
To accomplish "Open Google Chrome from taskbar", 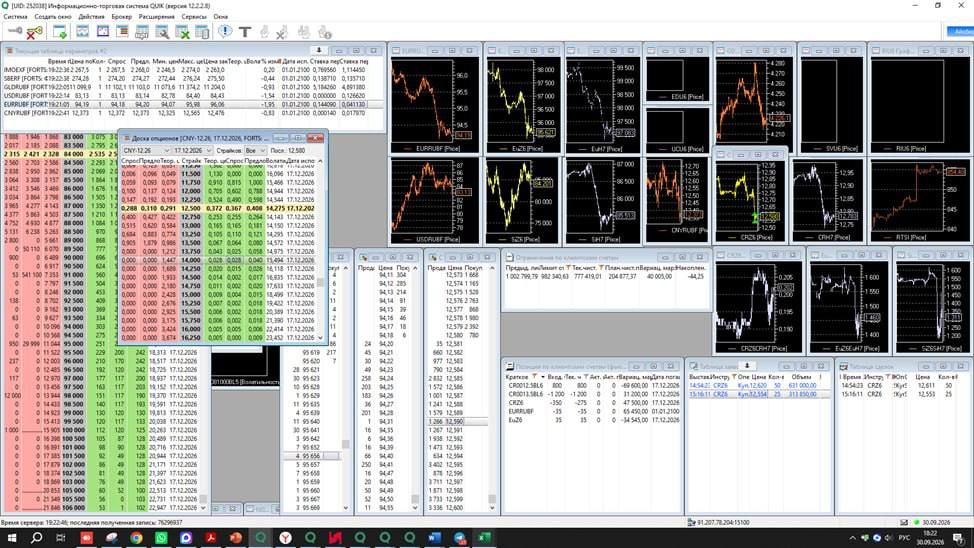I will 136,537.
